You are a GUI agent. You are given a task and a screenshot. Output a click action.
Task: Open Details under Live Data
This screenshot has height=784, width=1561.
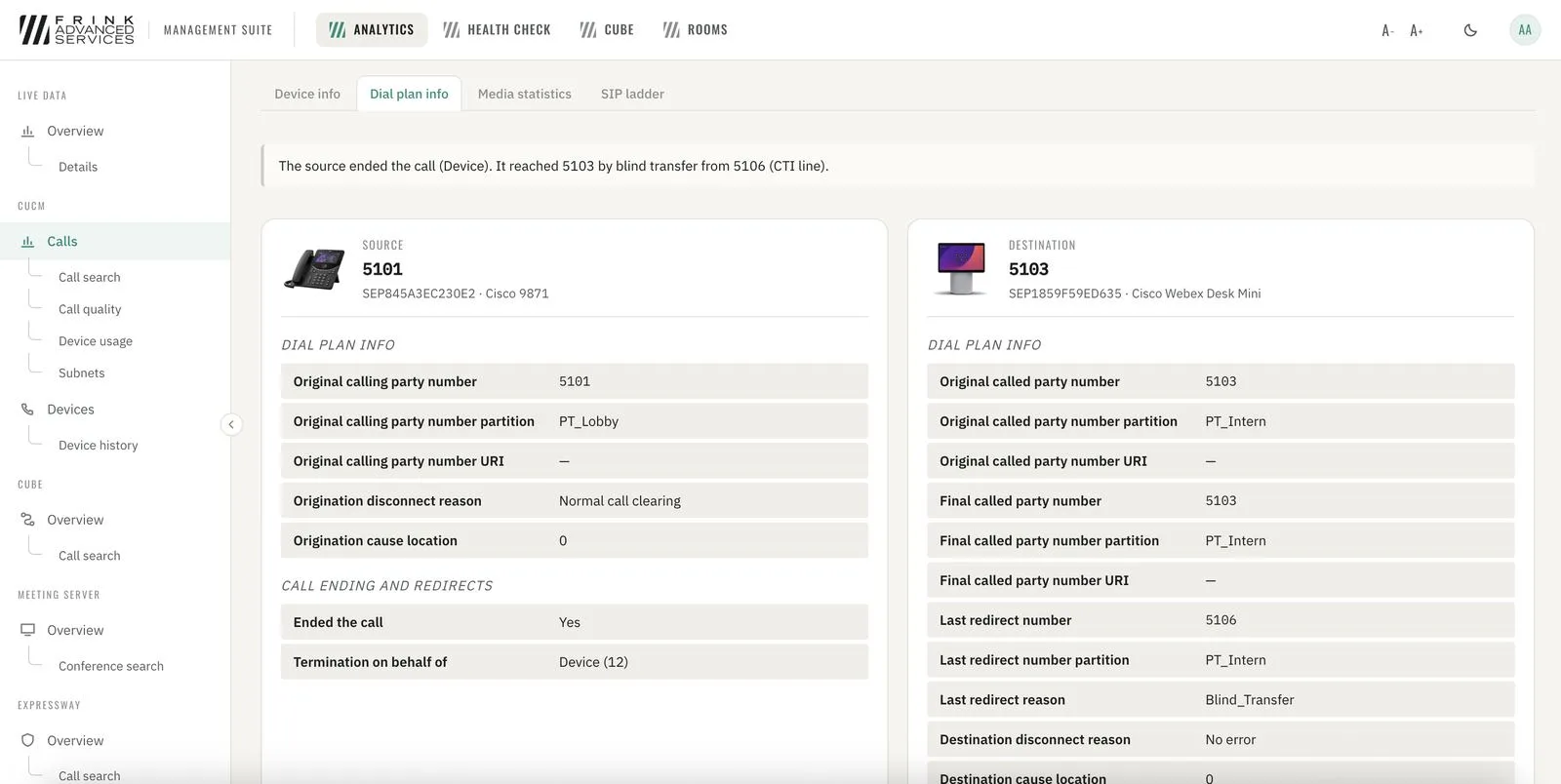[x=78, y=167]
